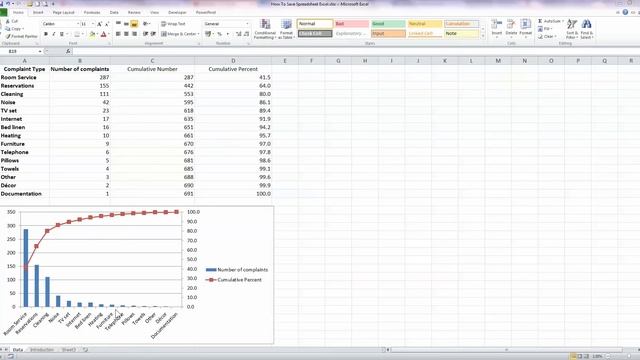Click the Cut icon in Clipboard group
The width and height of the screenshot is (640, 360).
coord(8,21)
